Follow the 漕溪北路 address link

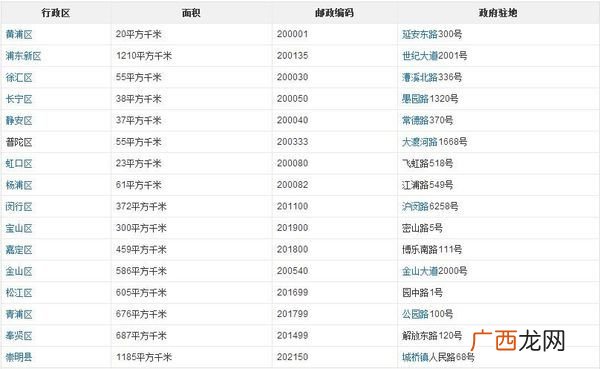click(x=420, y=78)
